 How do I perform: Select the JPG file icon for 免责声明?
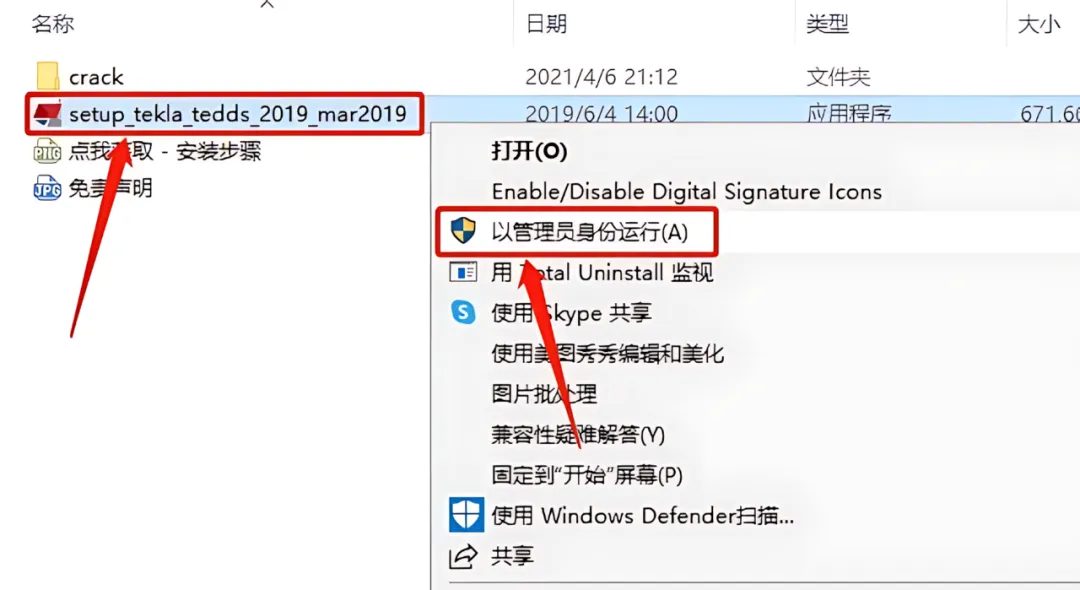[47, 188]
